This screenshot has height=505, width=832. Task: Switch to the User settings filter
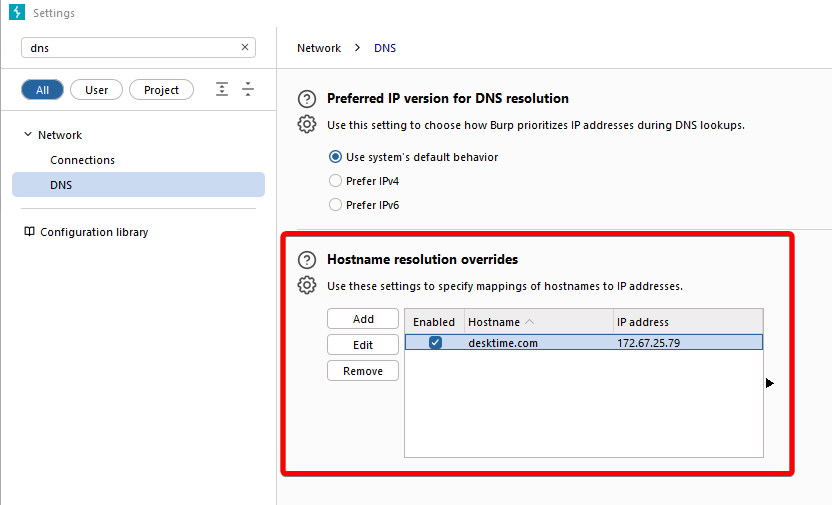[x=96, y=90]
